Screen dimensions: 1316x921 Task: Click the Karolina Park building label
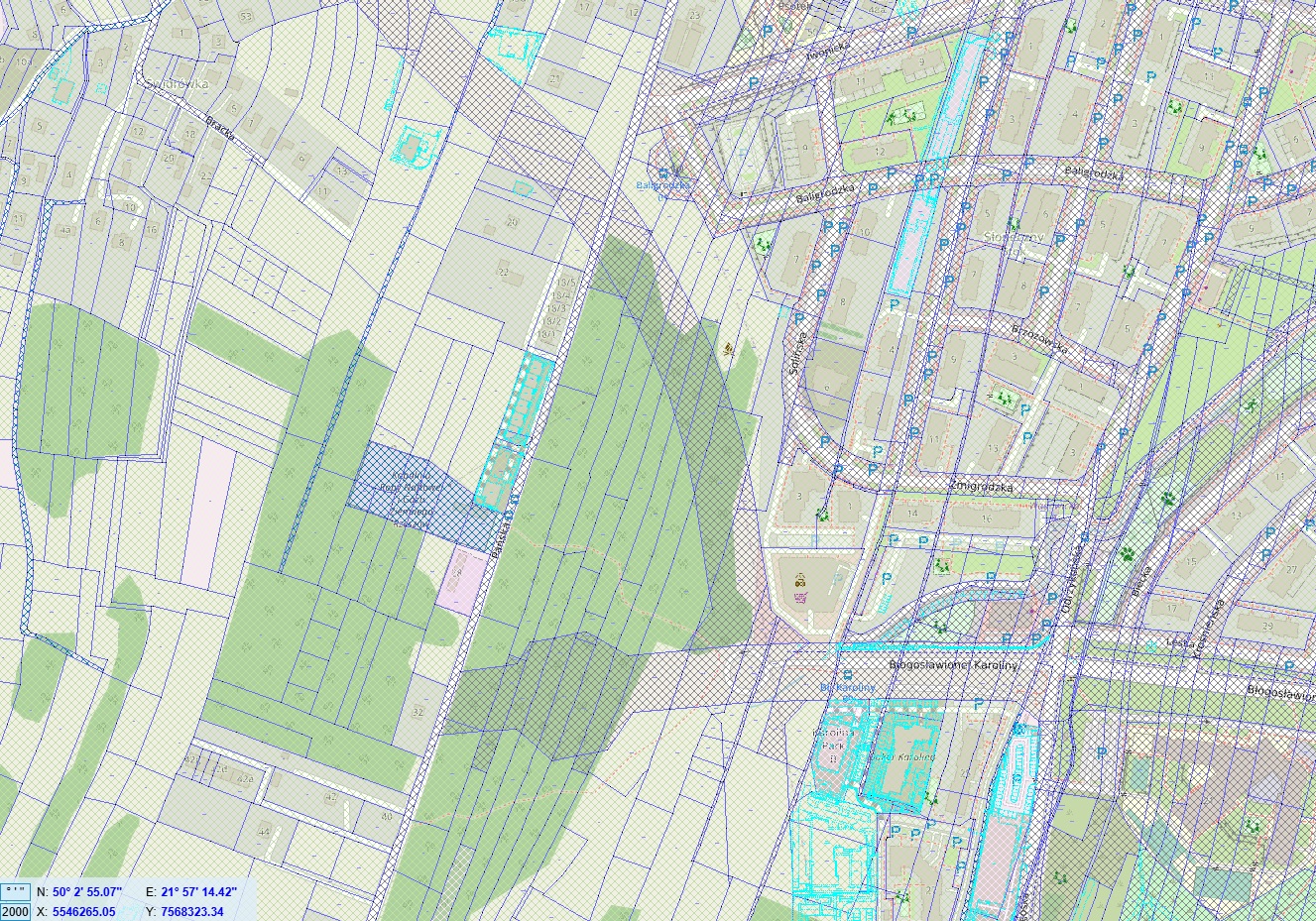[826, 744]
